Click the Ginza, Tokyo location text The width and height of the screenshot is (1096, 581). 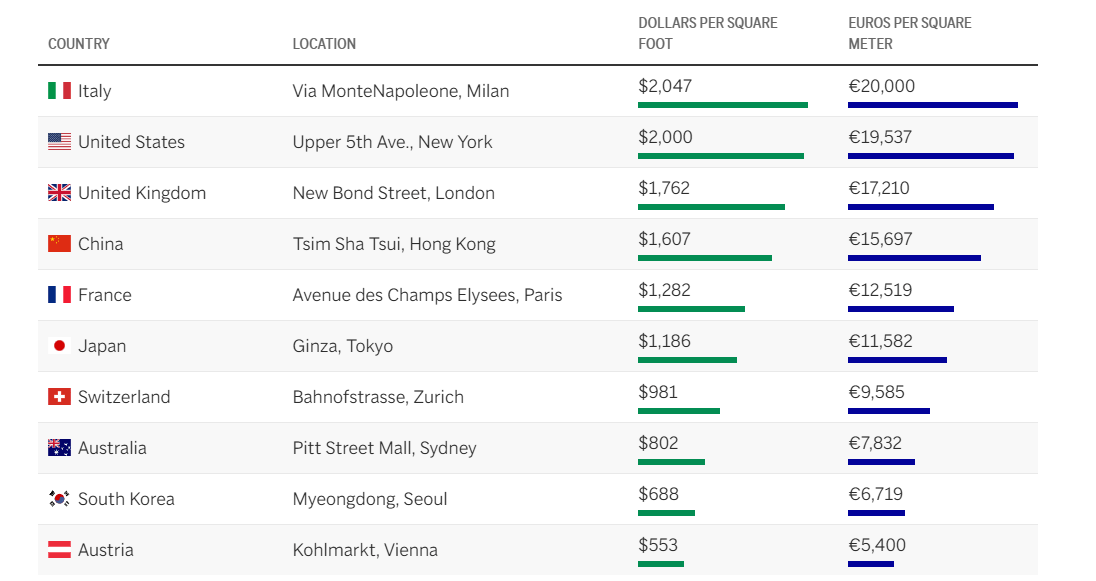[x=342, y=347]
